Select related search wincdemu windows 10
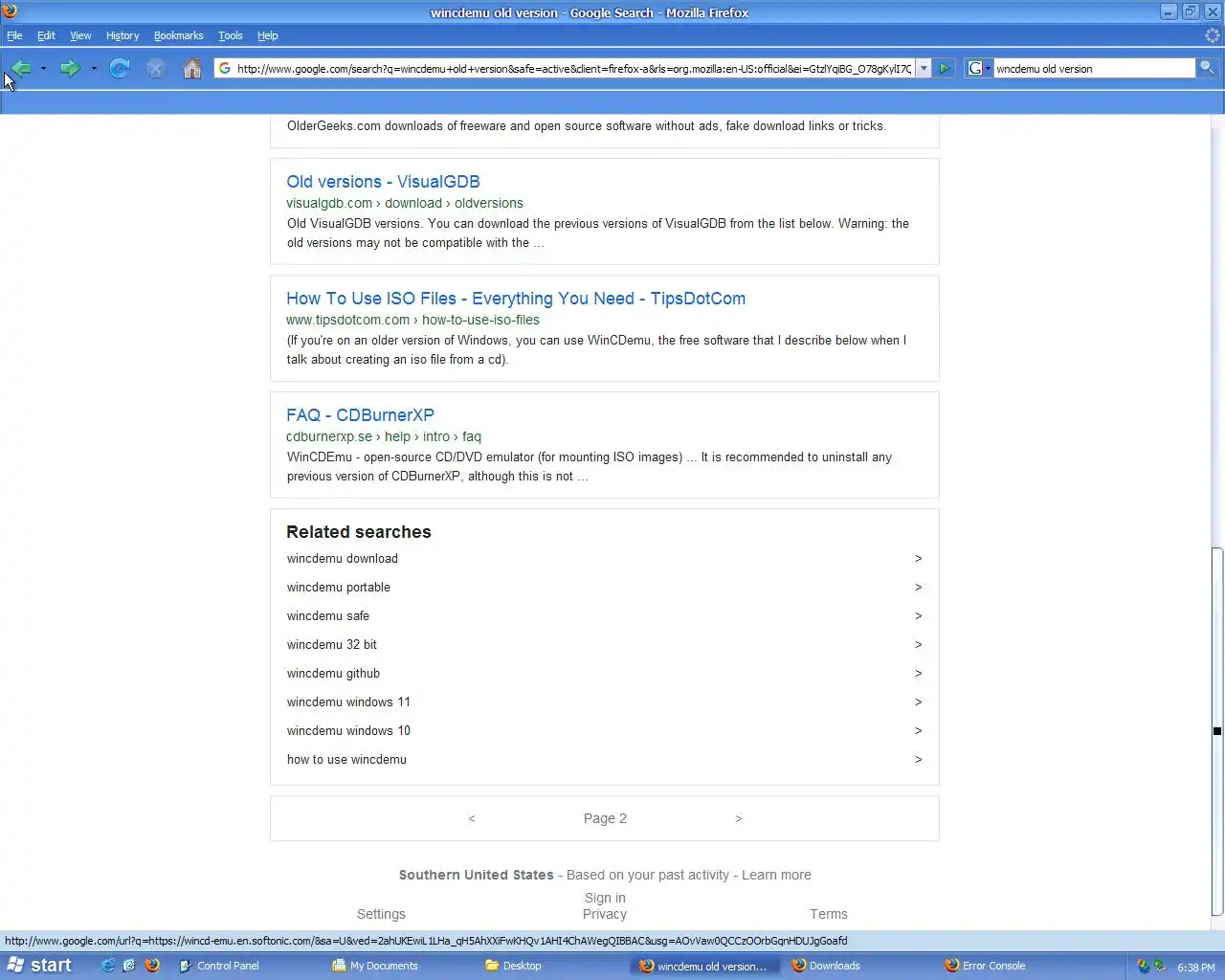The image size is (1225, 980). tap(348, 731)
